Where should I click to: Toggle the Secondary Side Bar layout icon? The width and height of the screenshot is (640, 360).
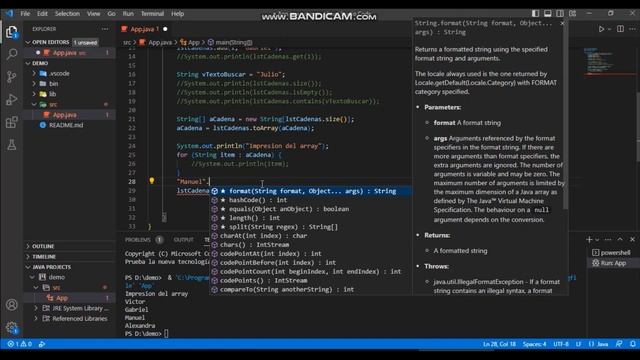[x=560, y=13]
